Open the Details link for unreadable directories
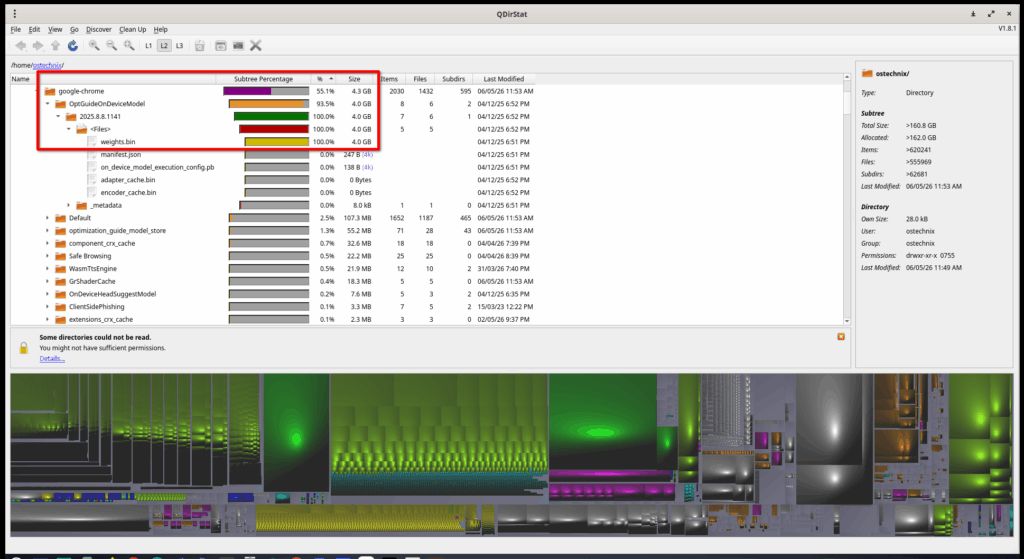 click(x=52, y=359)
